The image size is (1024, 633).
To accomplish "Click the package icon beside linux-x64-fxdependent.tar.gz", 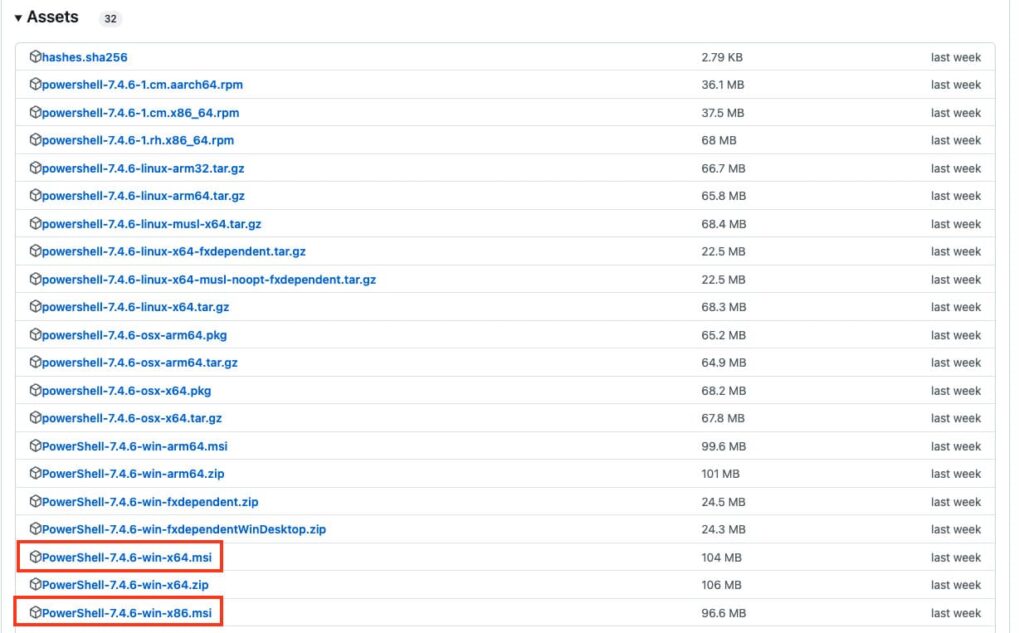I will (x=35, y=251).
